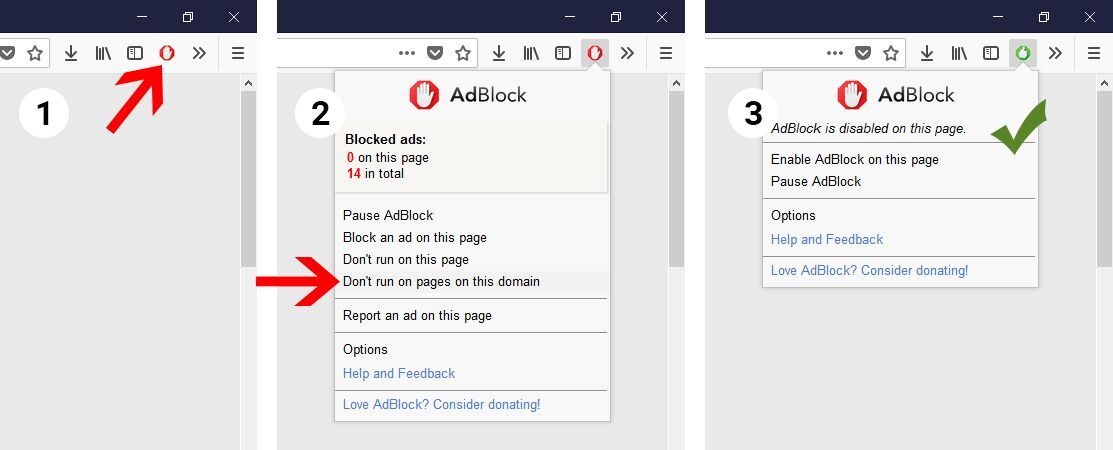Open hamburger menu in panel 2

pos(666,53)
